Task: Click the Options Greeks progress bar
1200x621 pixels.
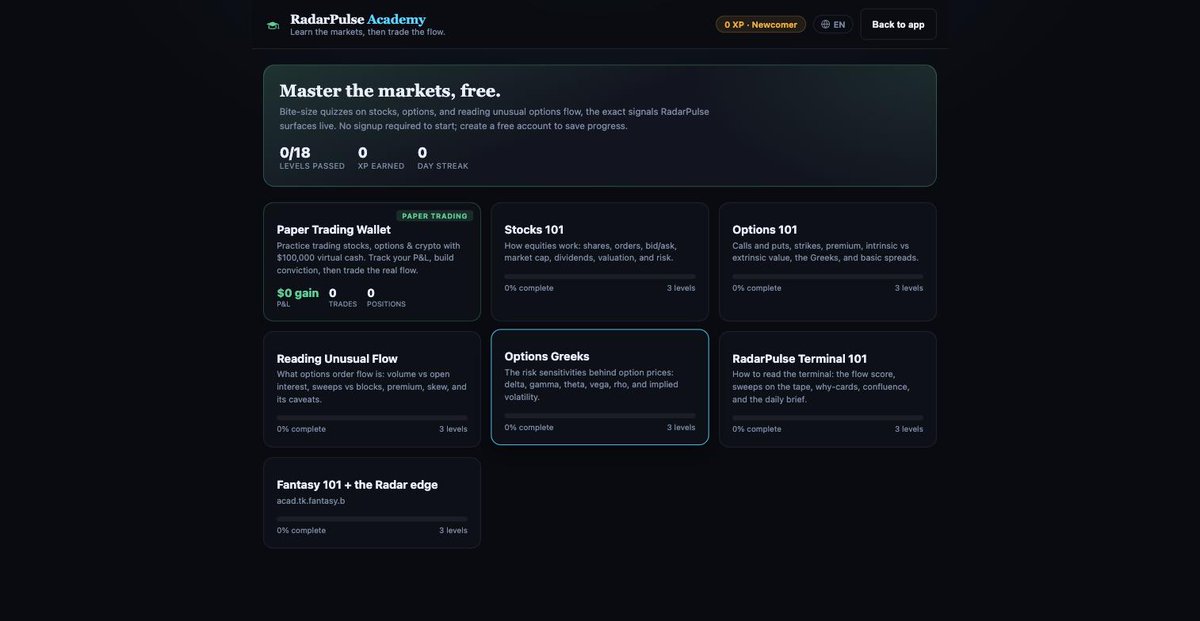Action: (600, 415)
